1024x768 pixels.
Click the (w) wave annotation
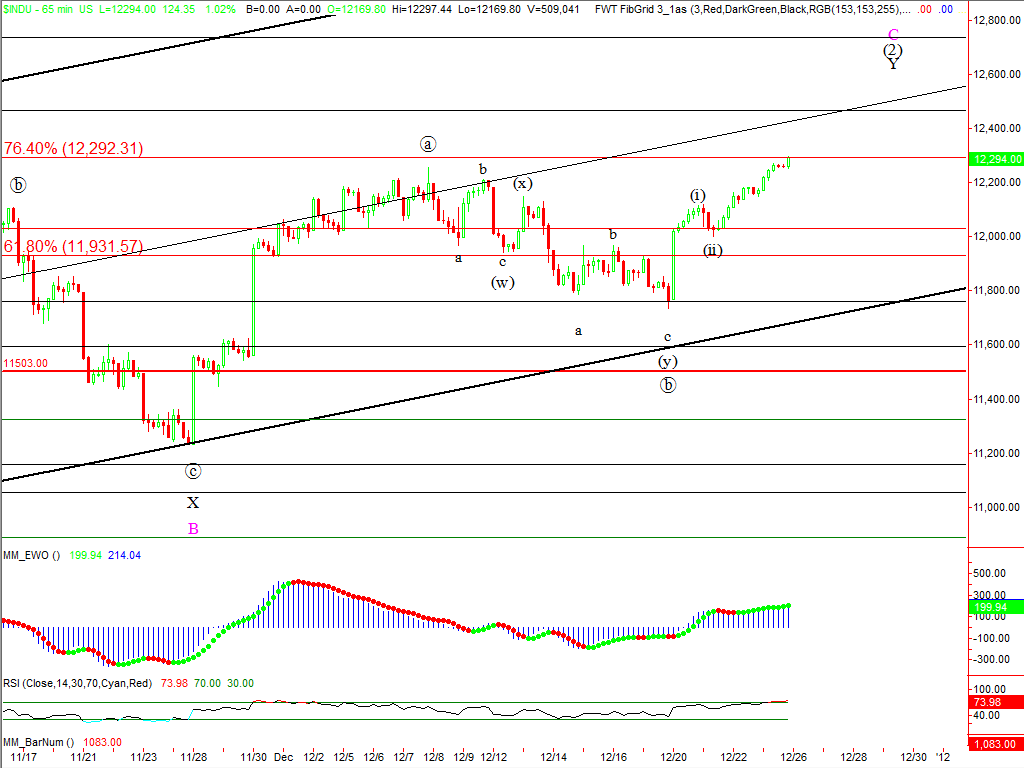point(502,282)
